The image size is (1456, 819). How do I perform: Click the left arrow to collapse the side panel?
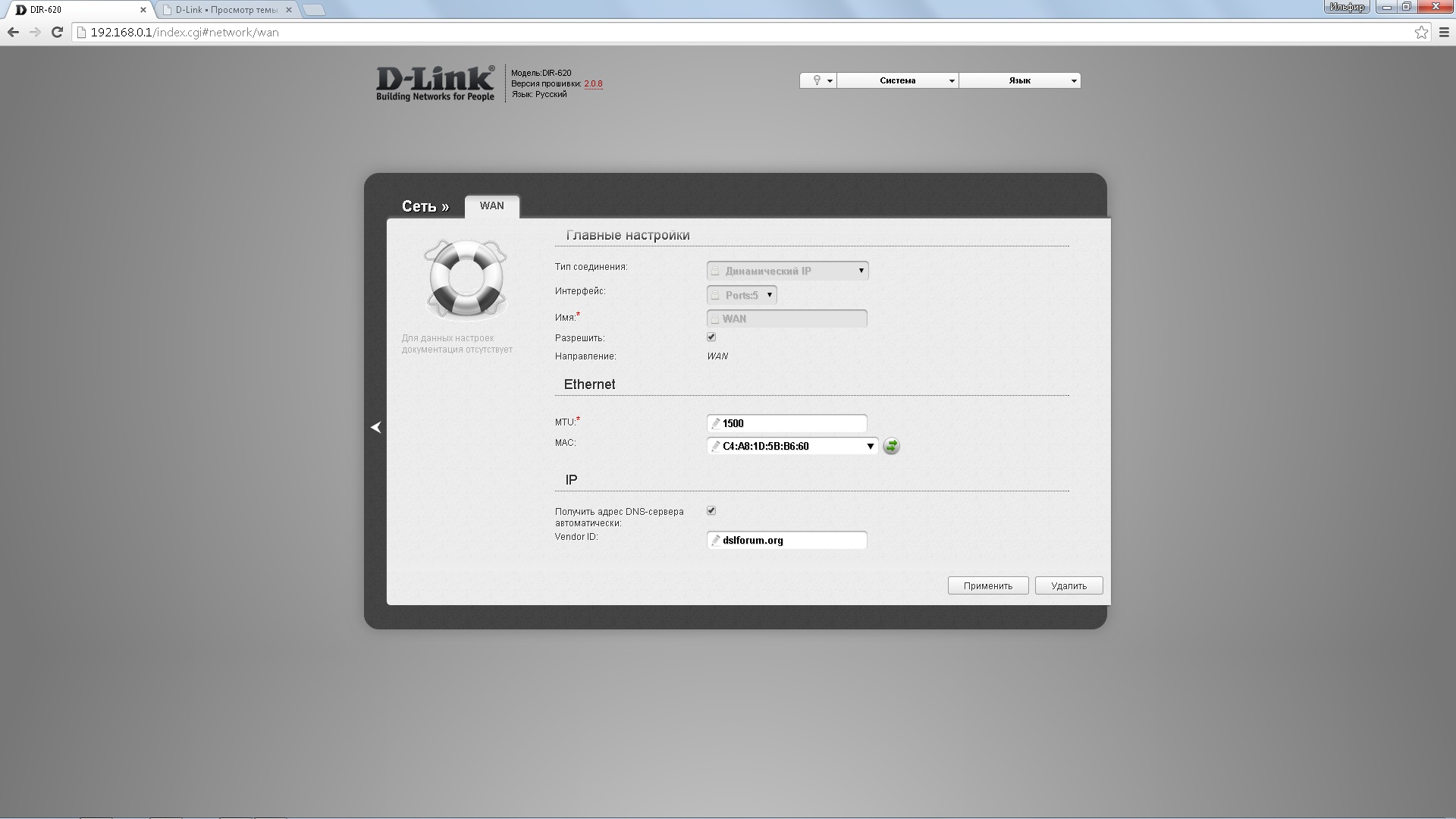(x=375, y=428)
